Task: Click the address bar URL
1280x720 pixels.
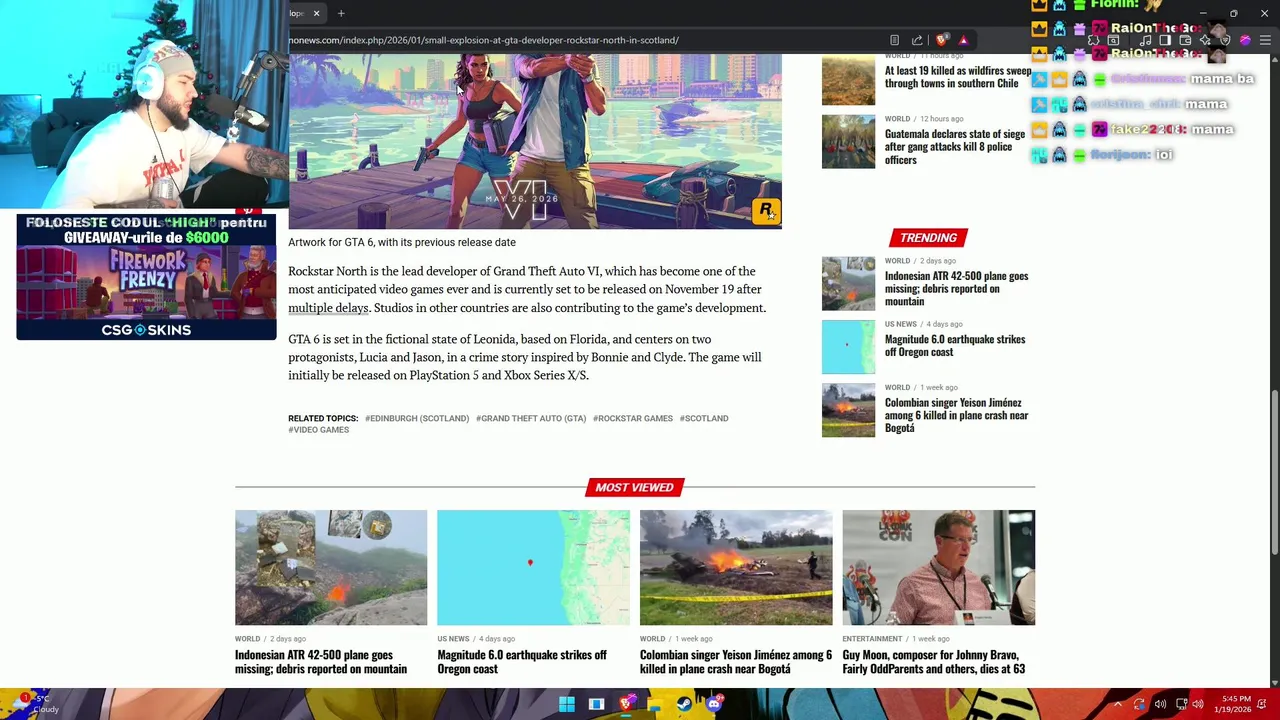Action: [x=484, y=40]
